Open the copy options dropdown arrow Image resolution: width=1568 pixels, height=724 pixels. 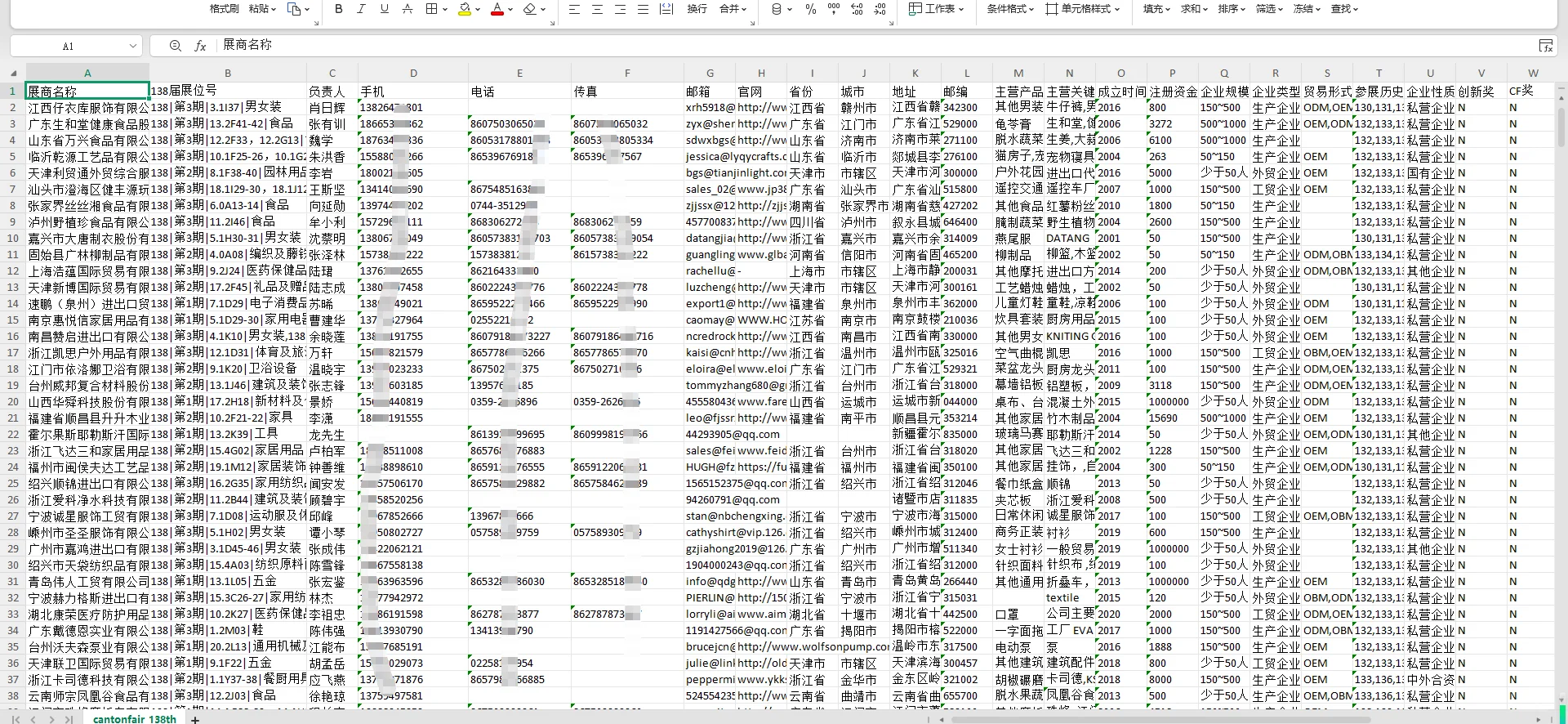307,10
